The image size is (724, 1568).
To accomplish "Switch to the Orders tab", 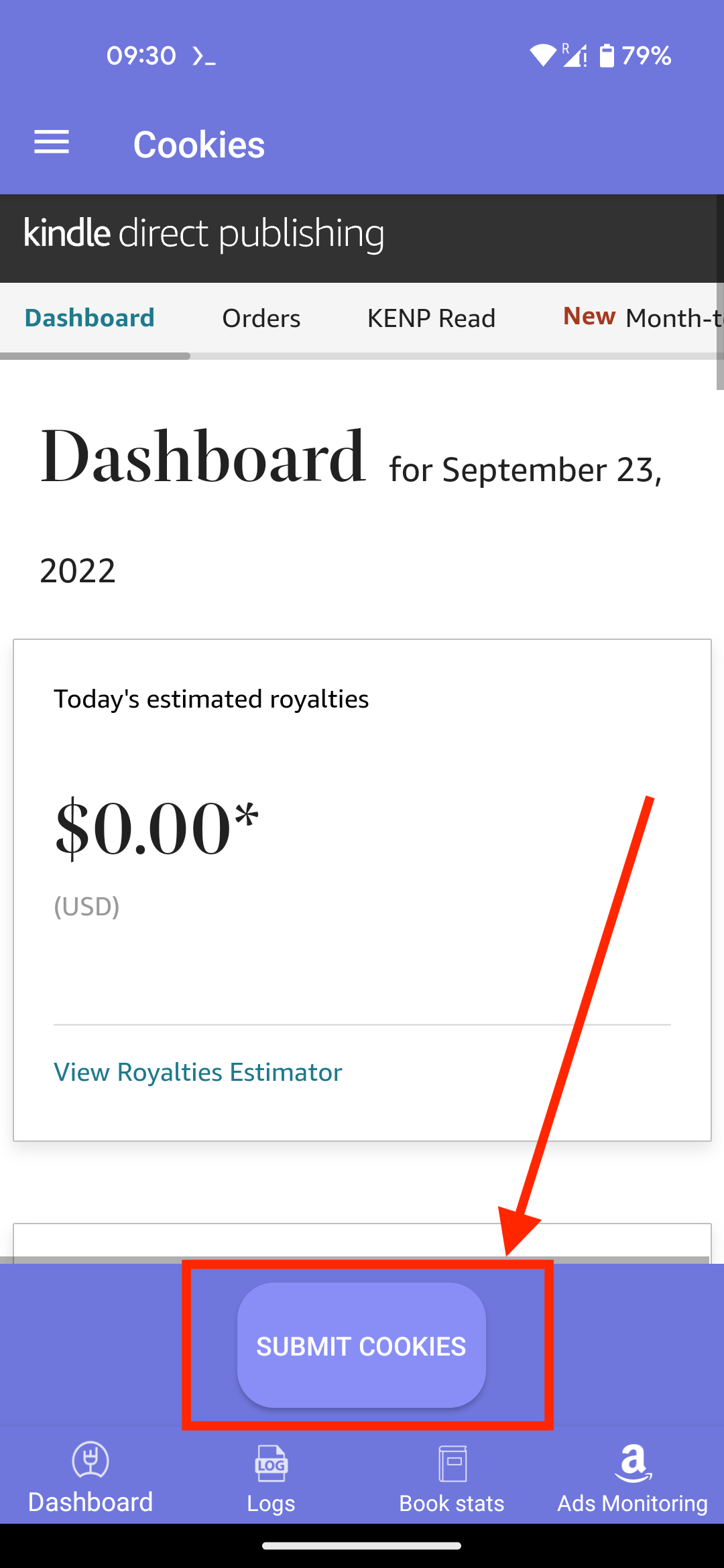I will (x=261, y=318).
